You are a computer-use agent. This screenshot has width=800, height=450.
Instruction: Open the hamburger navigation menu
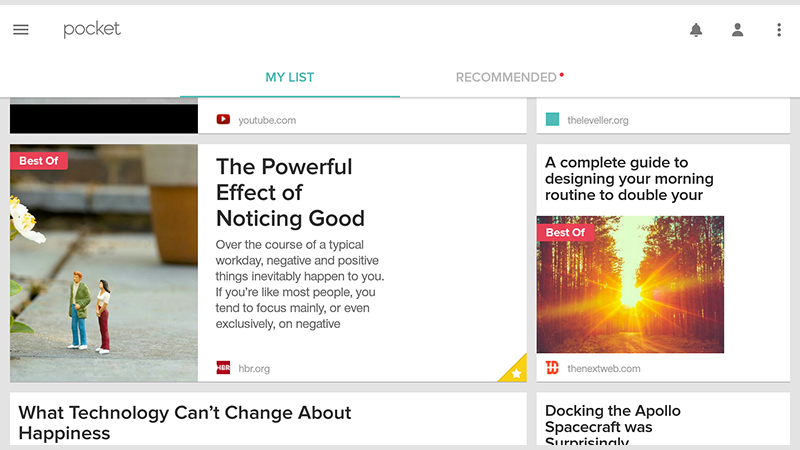(21, 30)
